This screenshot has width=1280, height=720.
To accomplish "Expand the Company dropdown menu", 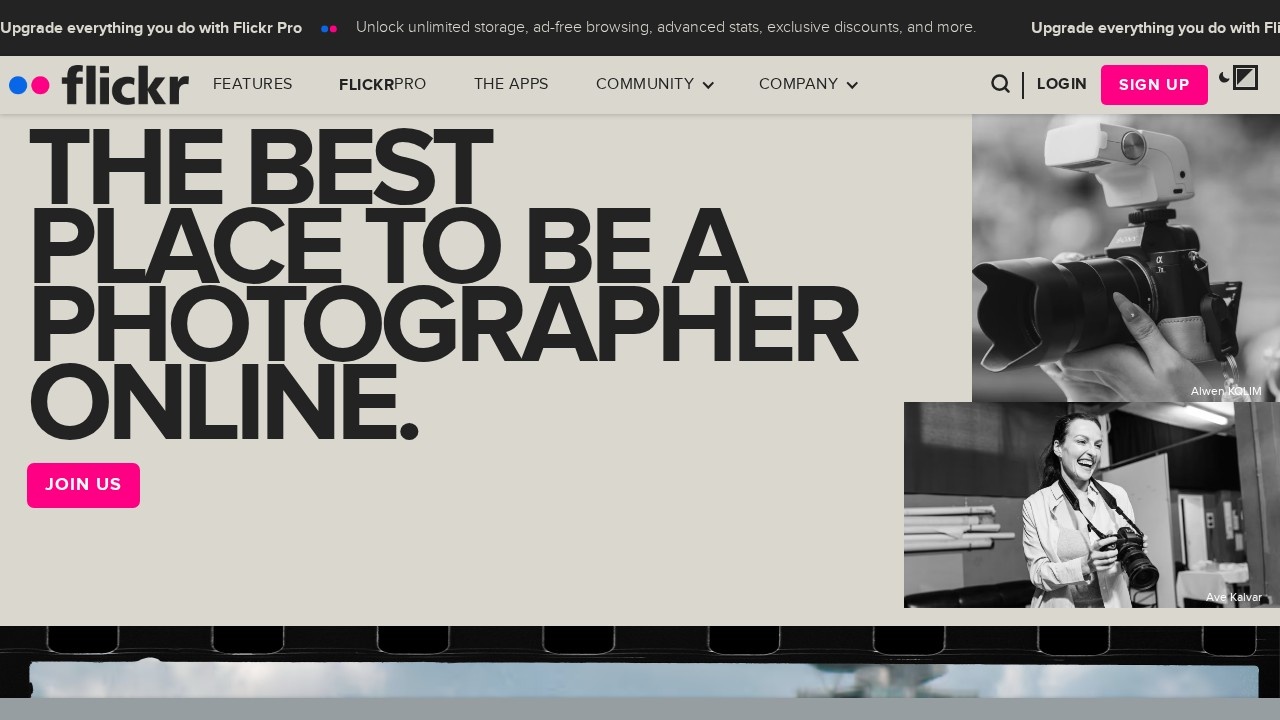I will (808, 85).
